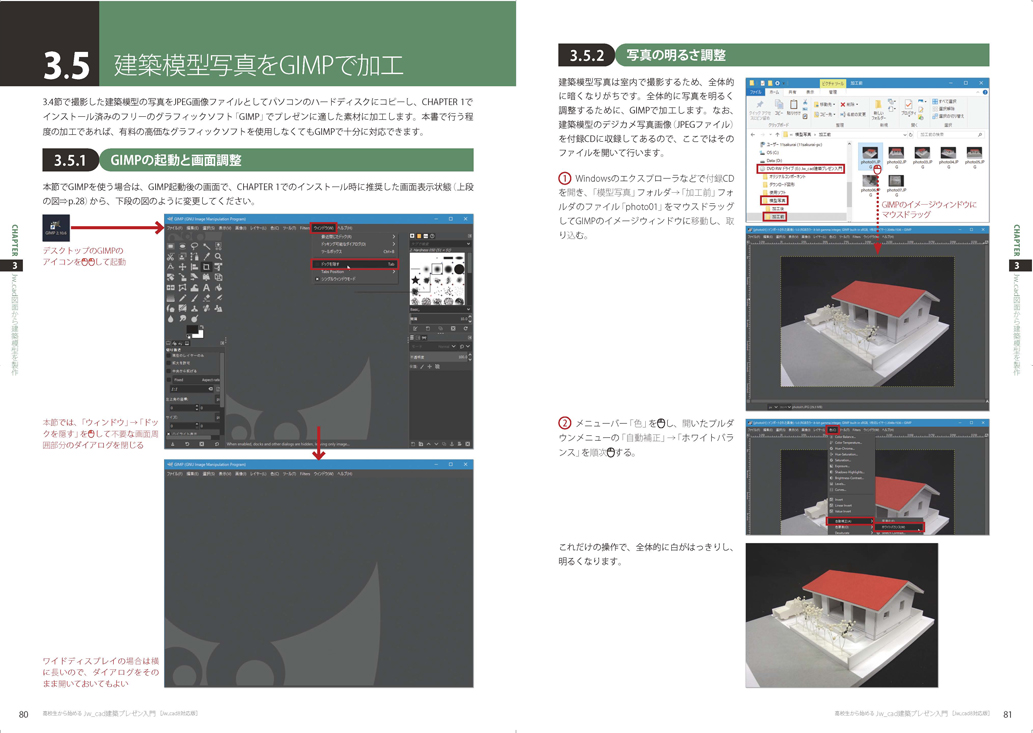Adjust the 不透明度 (opacity) slider in layers dock
This screenshot has width=1033, height=733.
pos(439,357)
